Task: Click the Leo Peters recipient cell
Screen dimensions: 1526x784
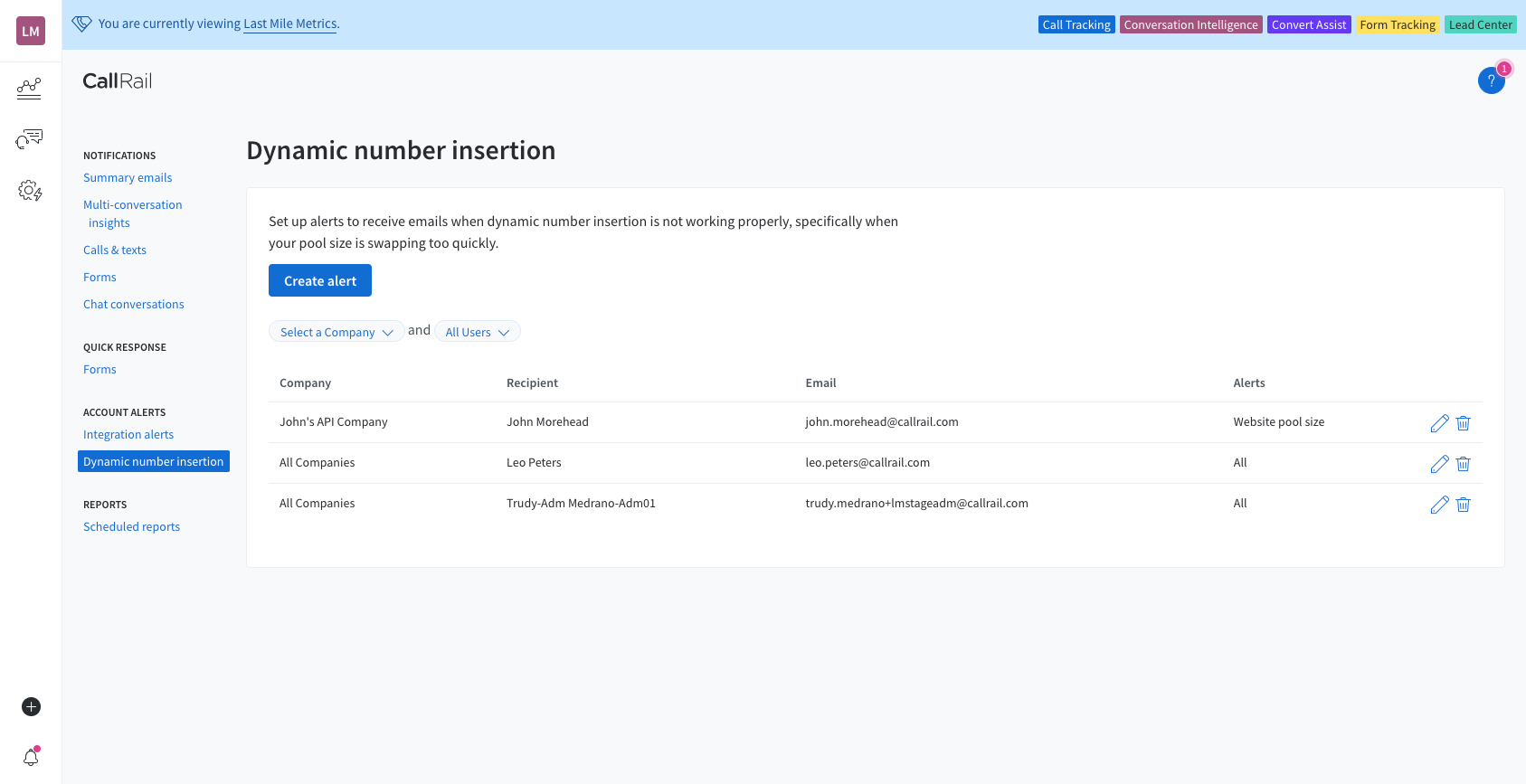Action: point(534,463)
